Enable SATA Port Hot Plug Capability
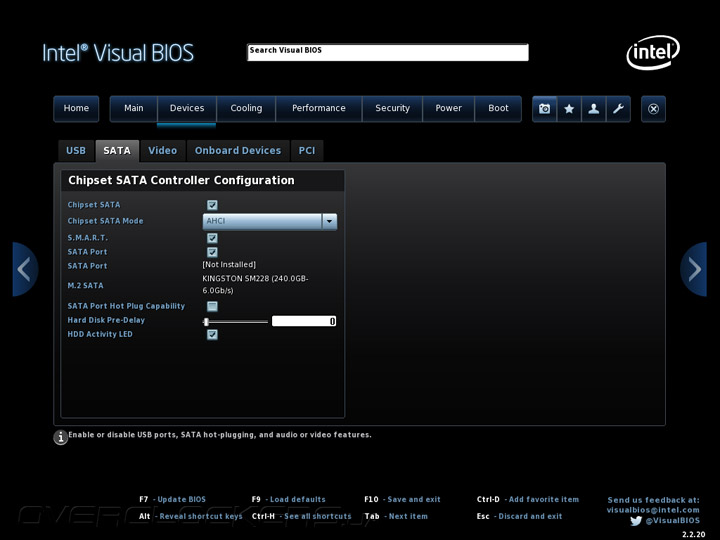The width and height of the screenshot is (720, 540). pos(212,306)
